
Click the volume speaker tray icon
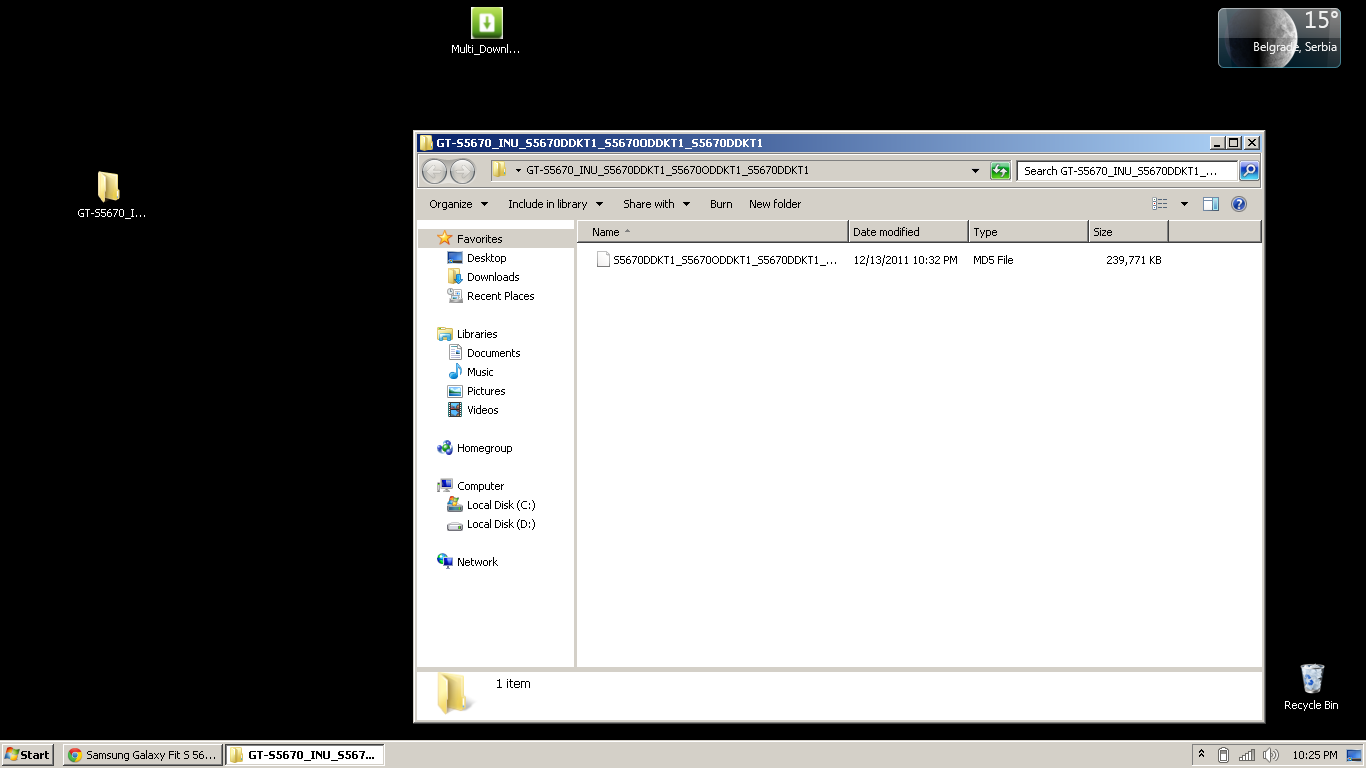1271,755
